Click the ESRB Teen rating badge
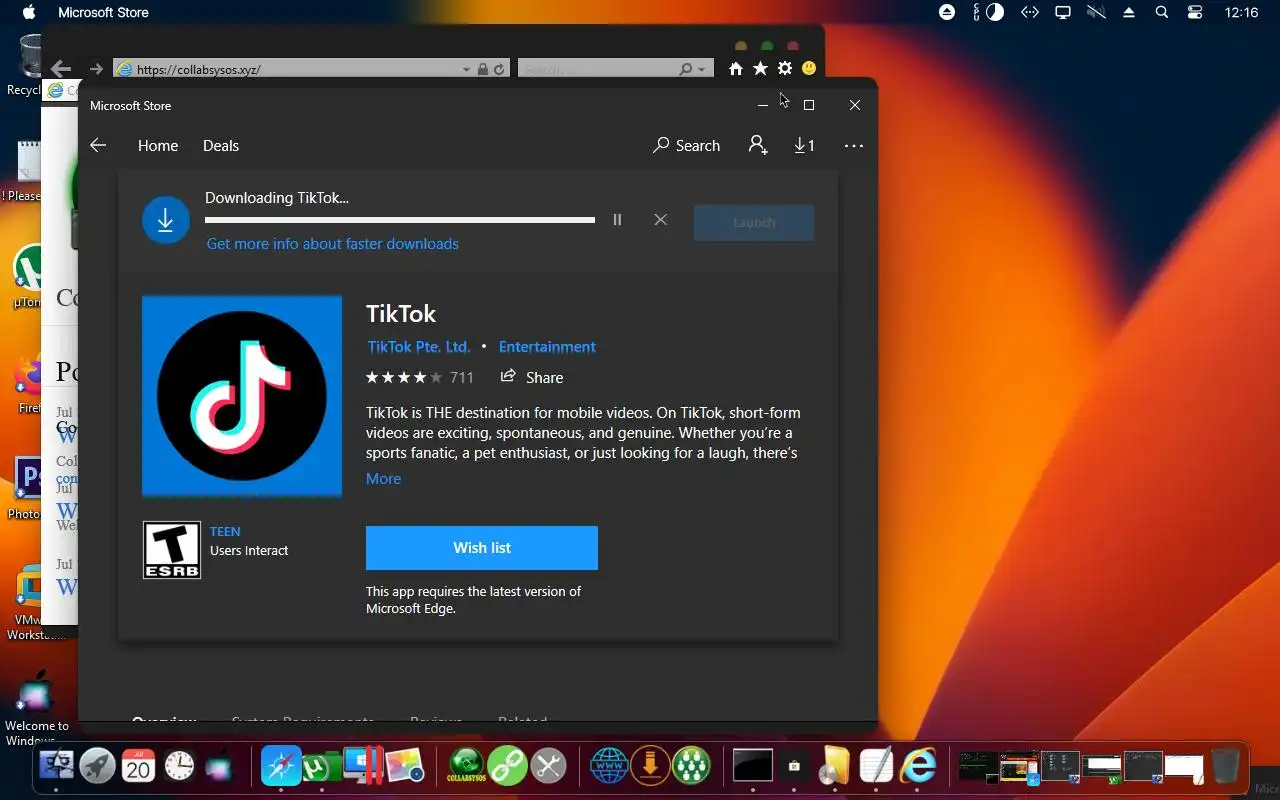Screen dimensions: 1280x800 pyautogui.click(x=172, y=549)
